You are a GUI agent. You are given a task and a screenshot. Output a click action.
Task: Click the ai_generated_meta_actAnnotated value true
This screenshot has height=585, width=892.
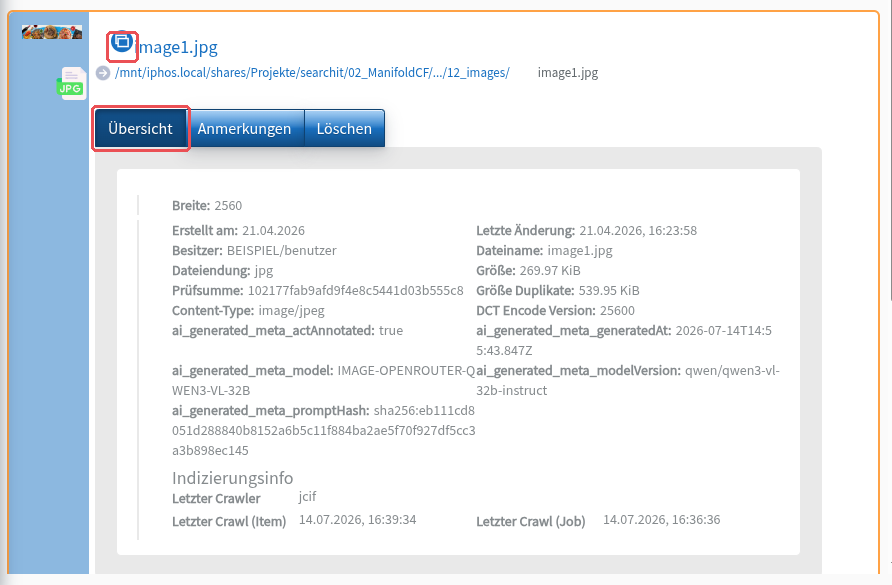click(x=391, y=331)
